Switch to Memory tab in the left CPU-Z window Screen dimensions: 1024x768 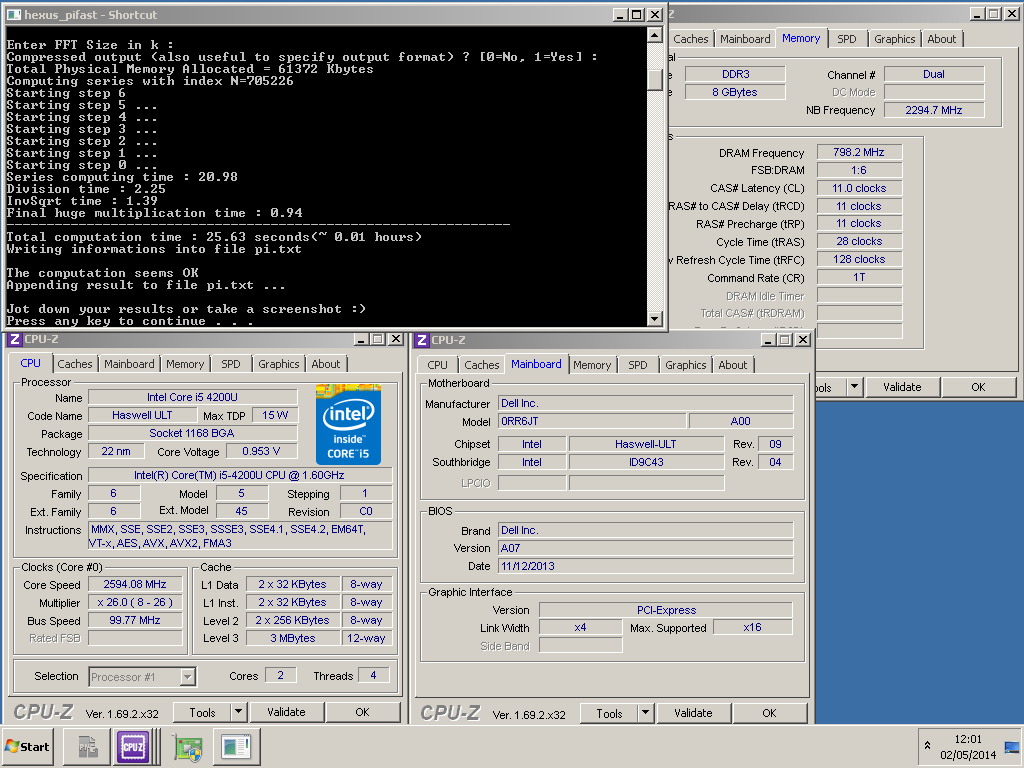pyautogui.click(x=185, y=364)
